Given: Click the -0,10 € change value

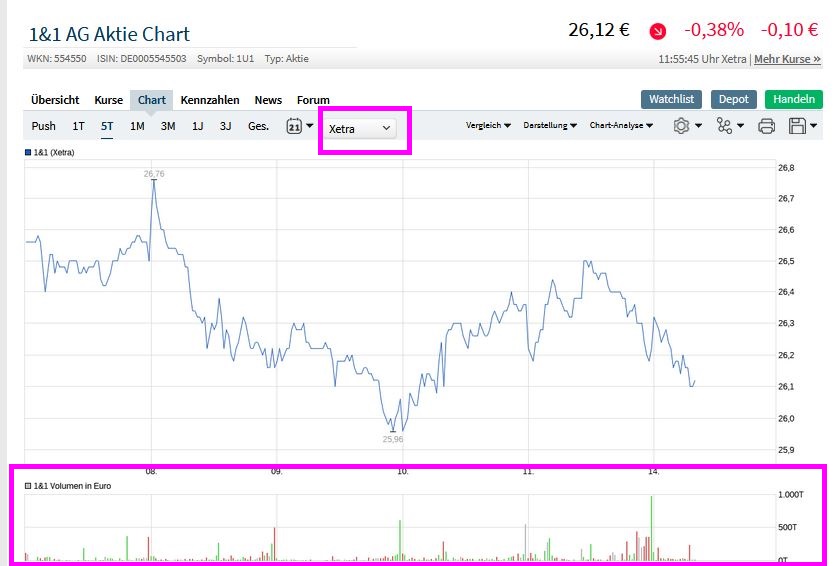Looking at the screenshot, I should pyautogui.click(x=790, y=30).
